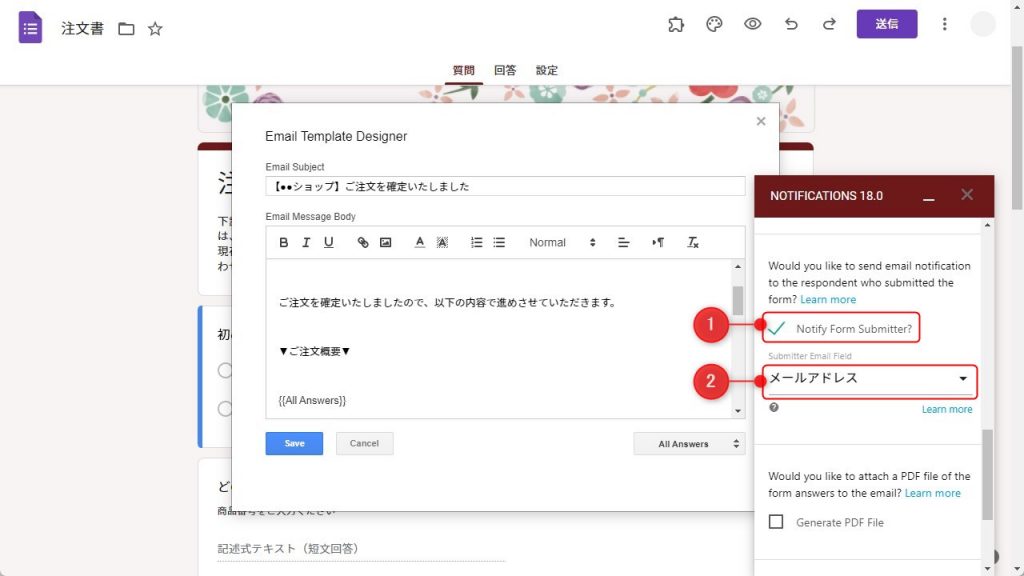Move form to folder icon
The height and width of the screenshot is (576, 1024).
[126, 29]
